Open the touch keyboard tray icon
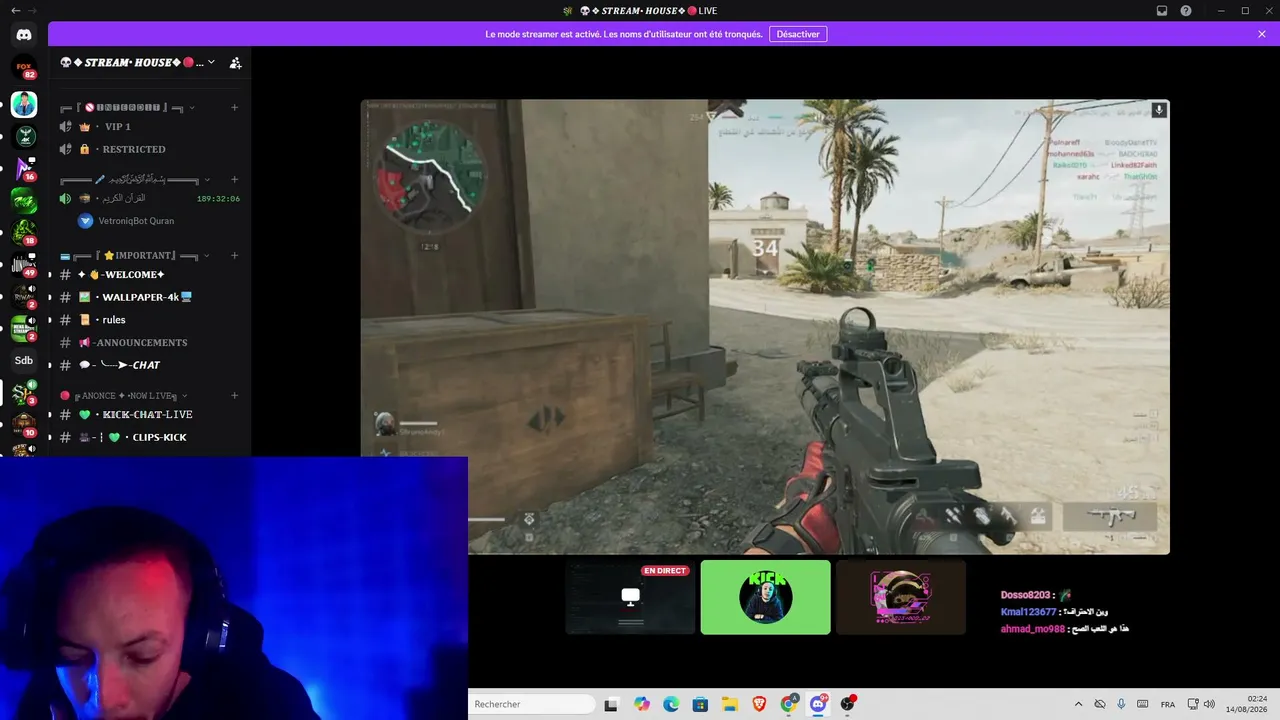This screenshot has height=720, width=1280. pyautogui.click(x=1142, y=704)
